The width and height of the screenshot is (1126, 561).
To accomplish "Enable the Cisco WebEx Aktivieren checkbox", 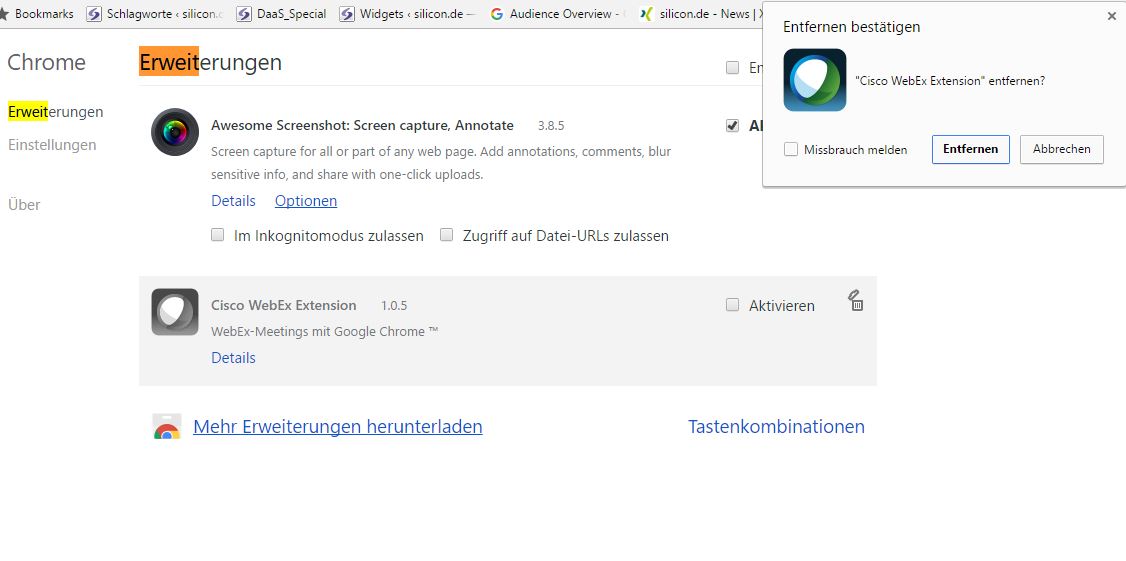I will (732, 305).
